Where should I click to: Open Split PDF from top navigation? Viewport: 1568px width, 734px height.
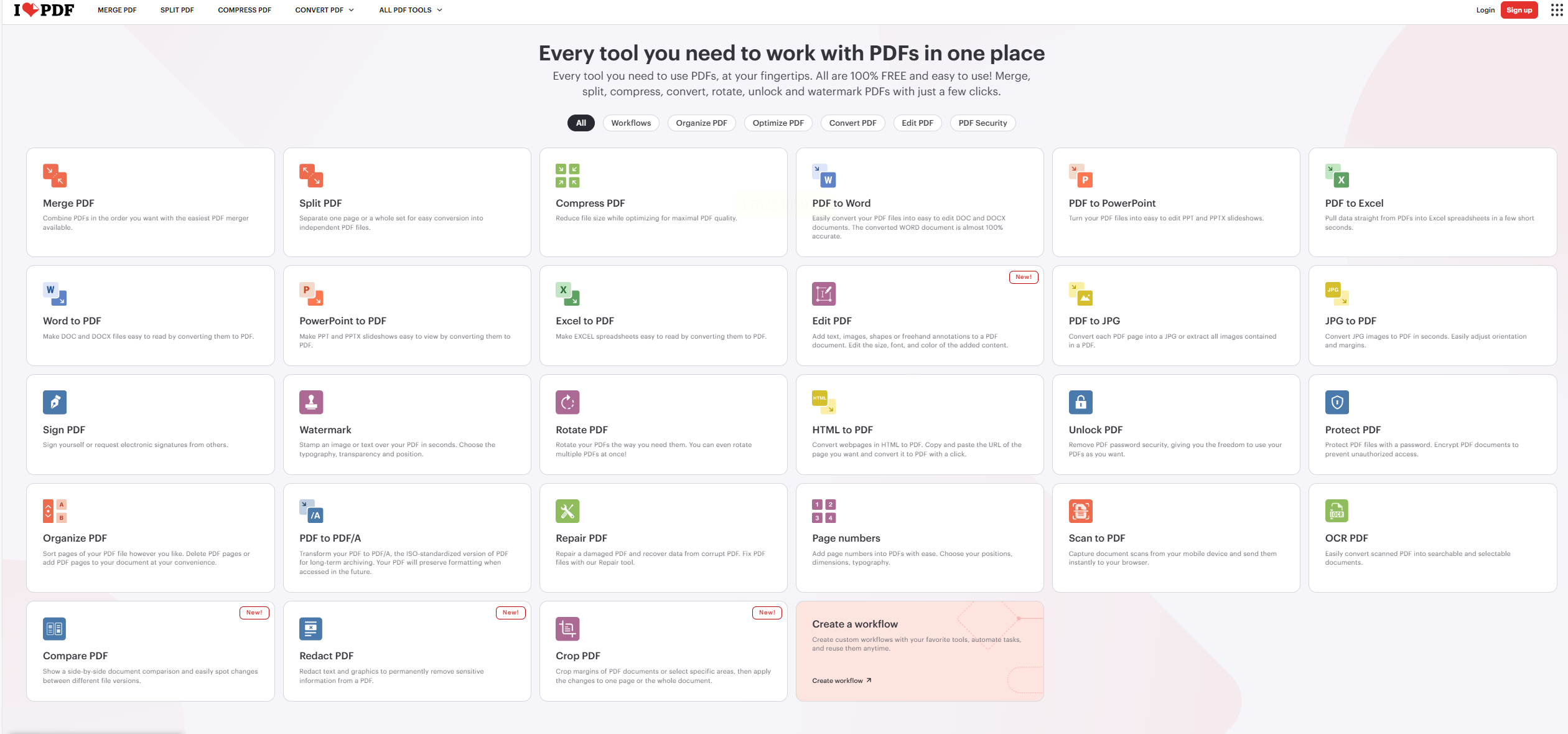[177, 10]
